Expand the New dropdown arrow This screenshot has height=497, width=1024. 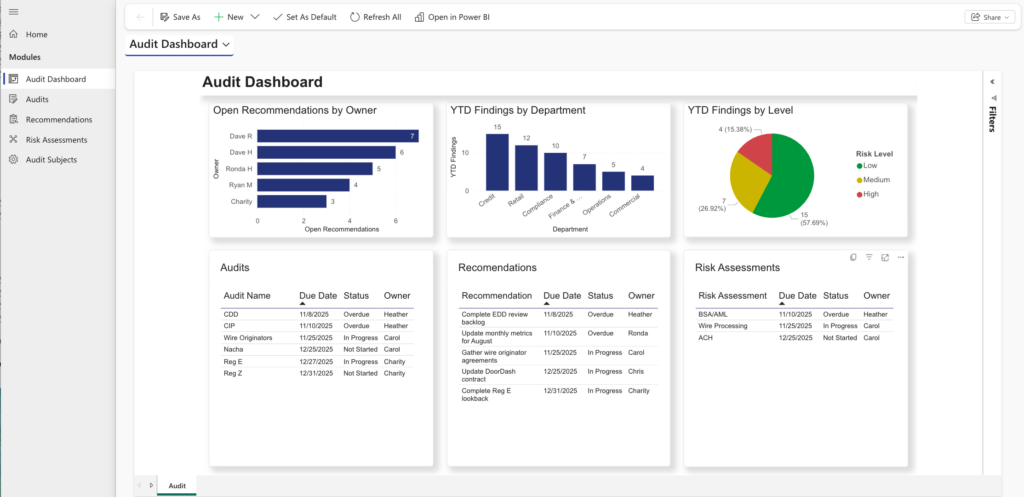click(255, 17)
